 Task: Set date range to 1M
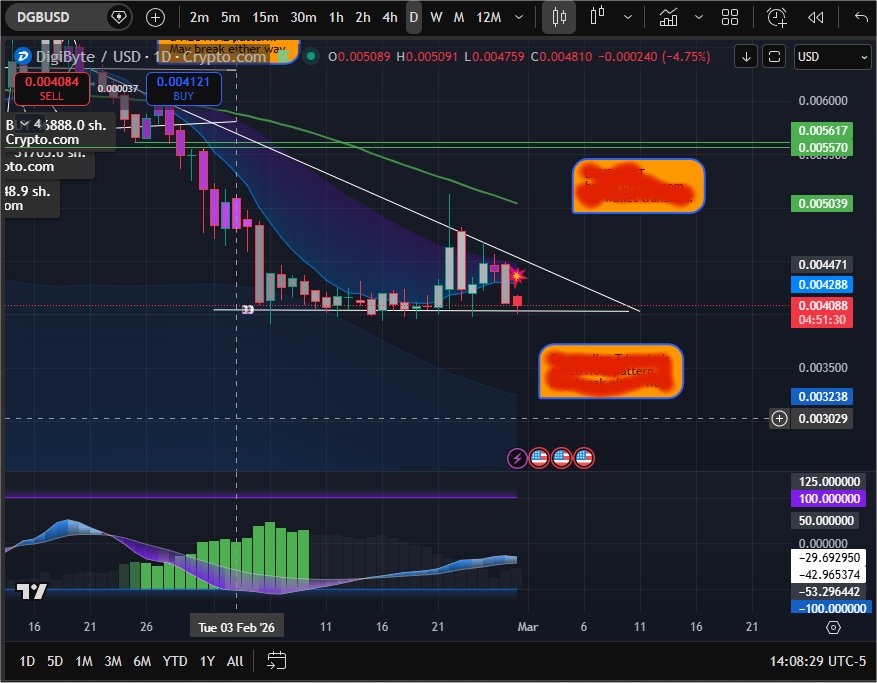(x=84, y=662)
